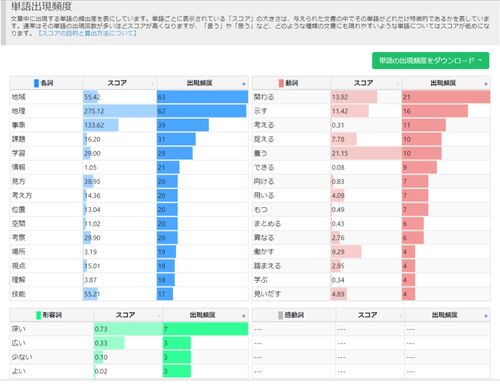500x386 pixels.
Task: Select the verb 養う row label
Action: (x=261, y=153)
